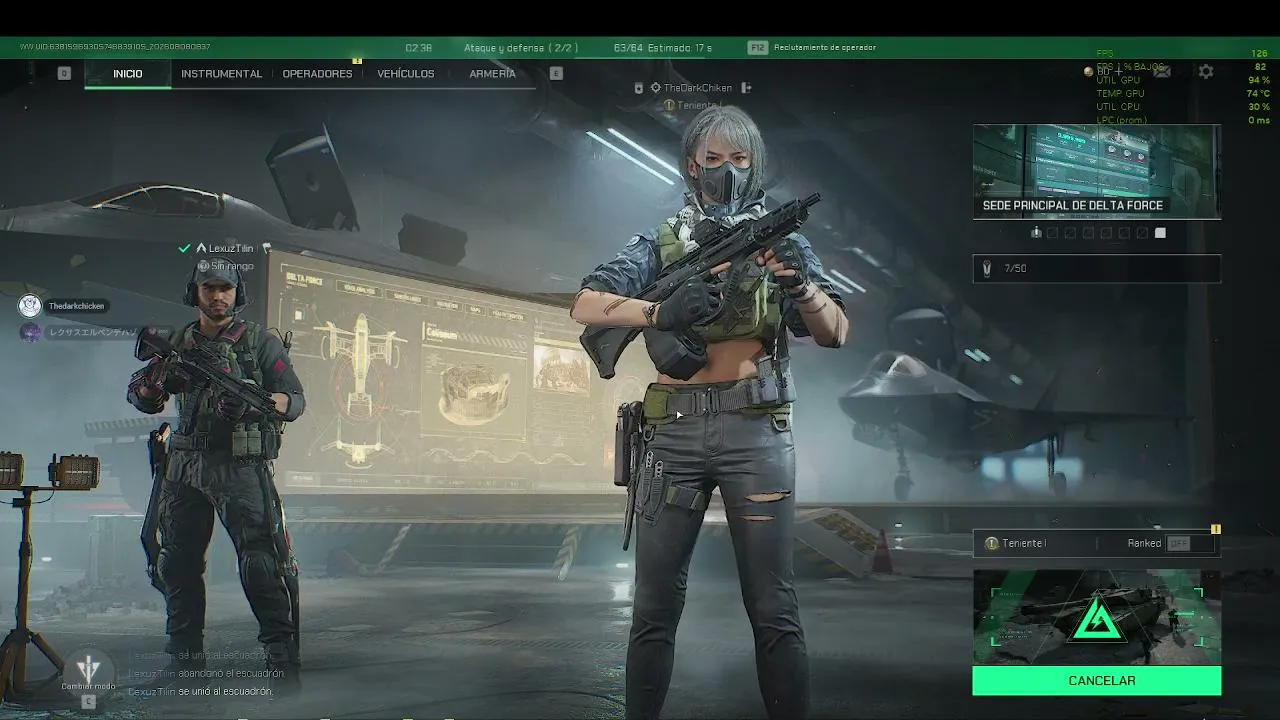This screenshot has height=720, width=1280.
Task: Click Reclutamiento de operador link
Action: coord(825,47)
